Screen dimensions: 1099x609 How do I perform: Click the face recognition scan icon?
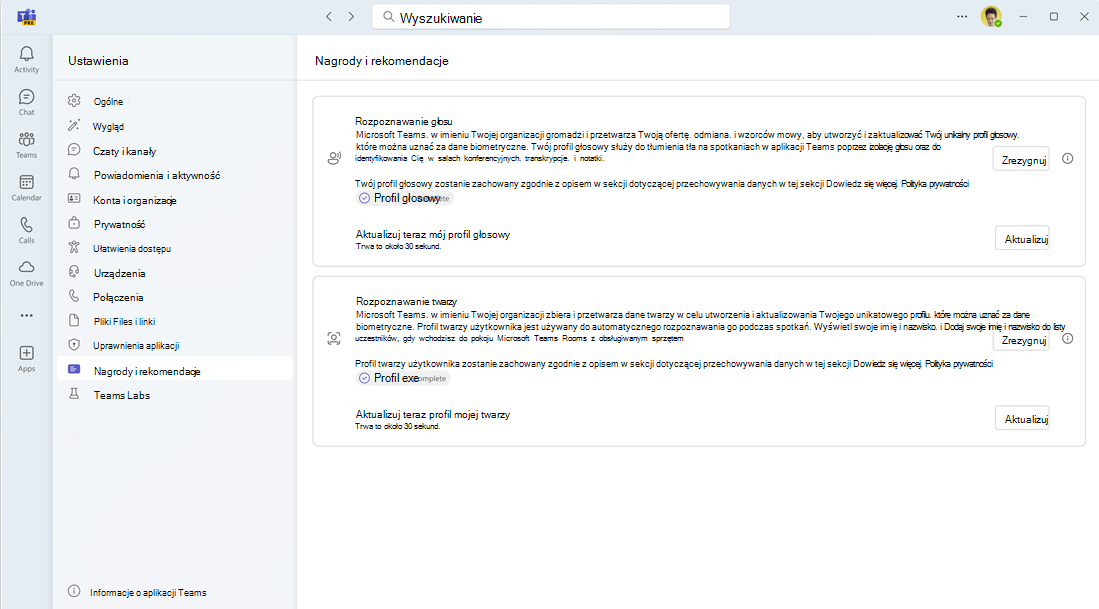point(334,338)
